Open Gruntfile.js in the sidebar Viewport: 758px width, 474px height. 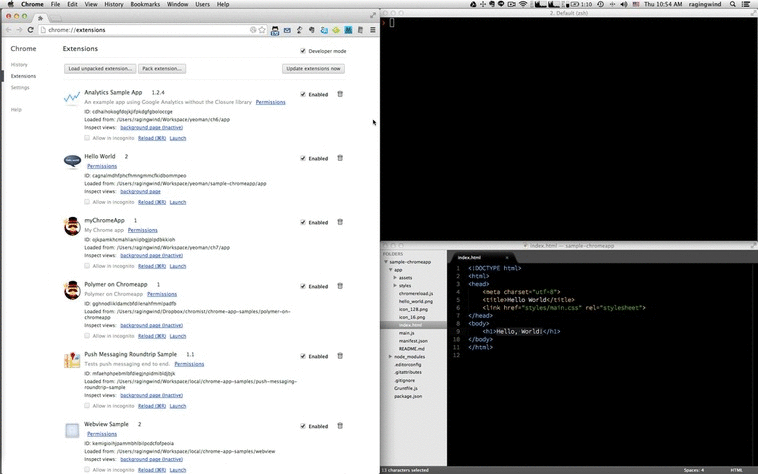(406, 388)
